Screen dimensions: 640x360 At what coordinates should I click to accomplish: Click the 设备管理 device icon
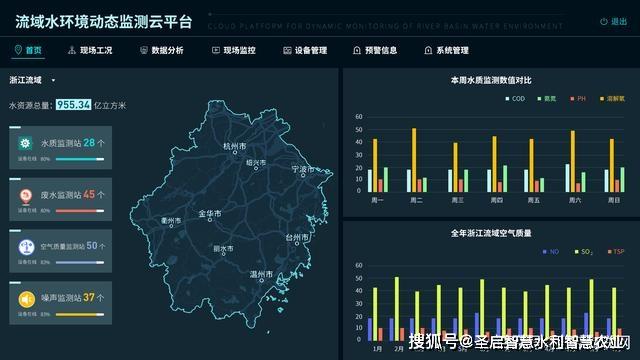[x=287, y=50]
